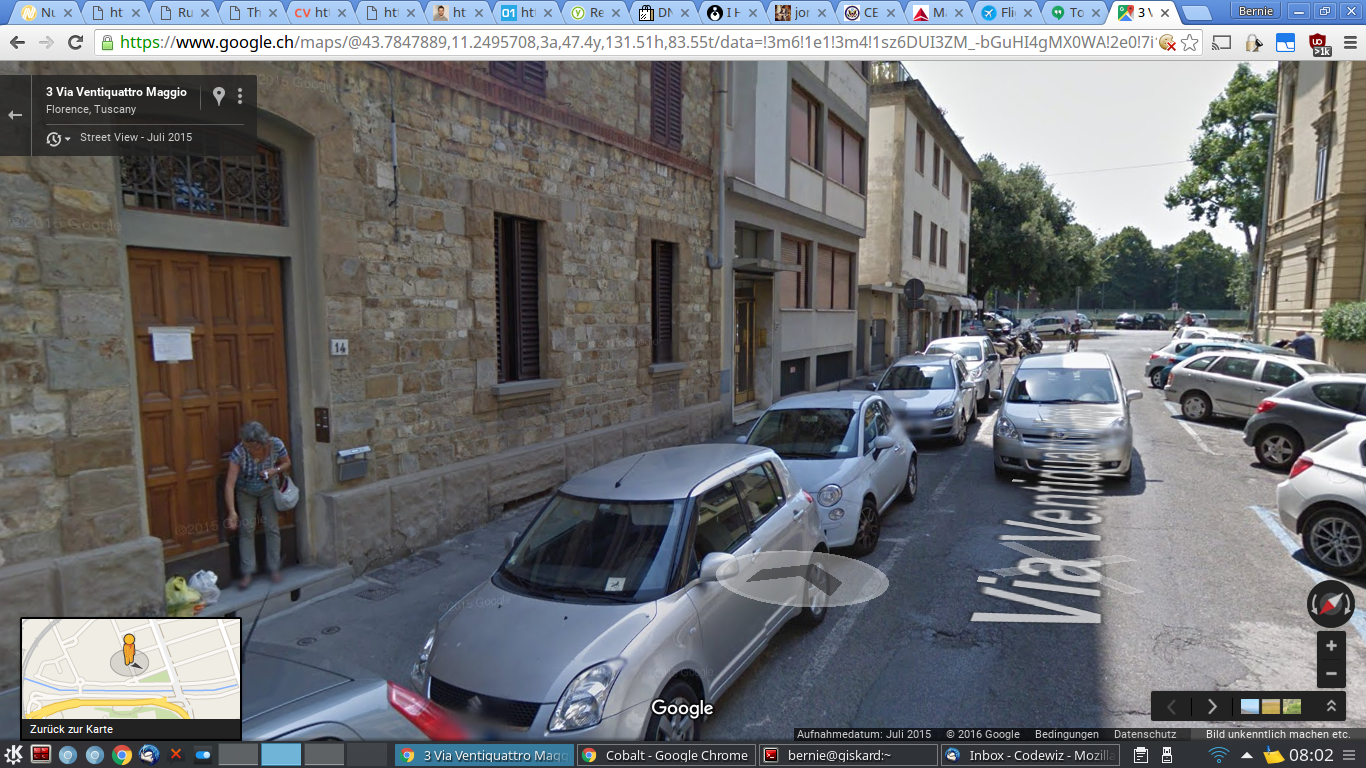Click the compass to reset orientation
1366x768 pixels.
[1330, 604]
